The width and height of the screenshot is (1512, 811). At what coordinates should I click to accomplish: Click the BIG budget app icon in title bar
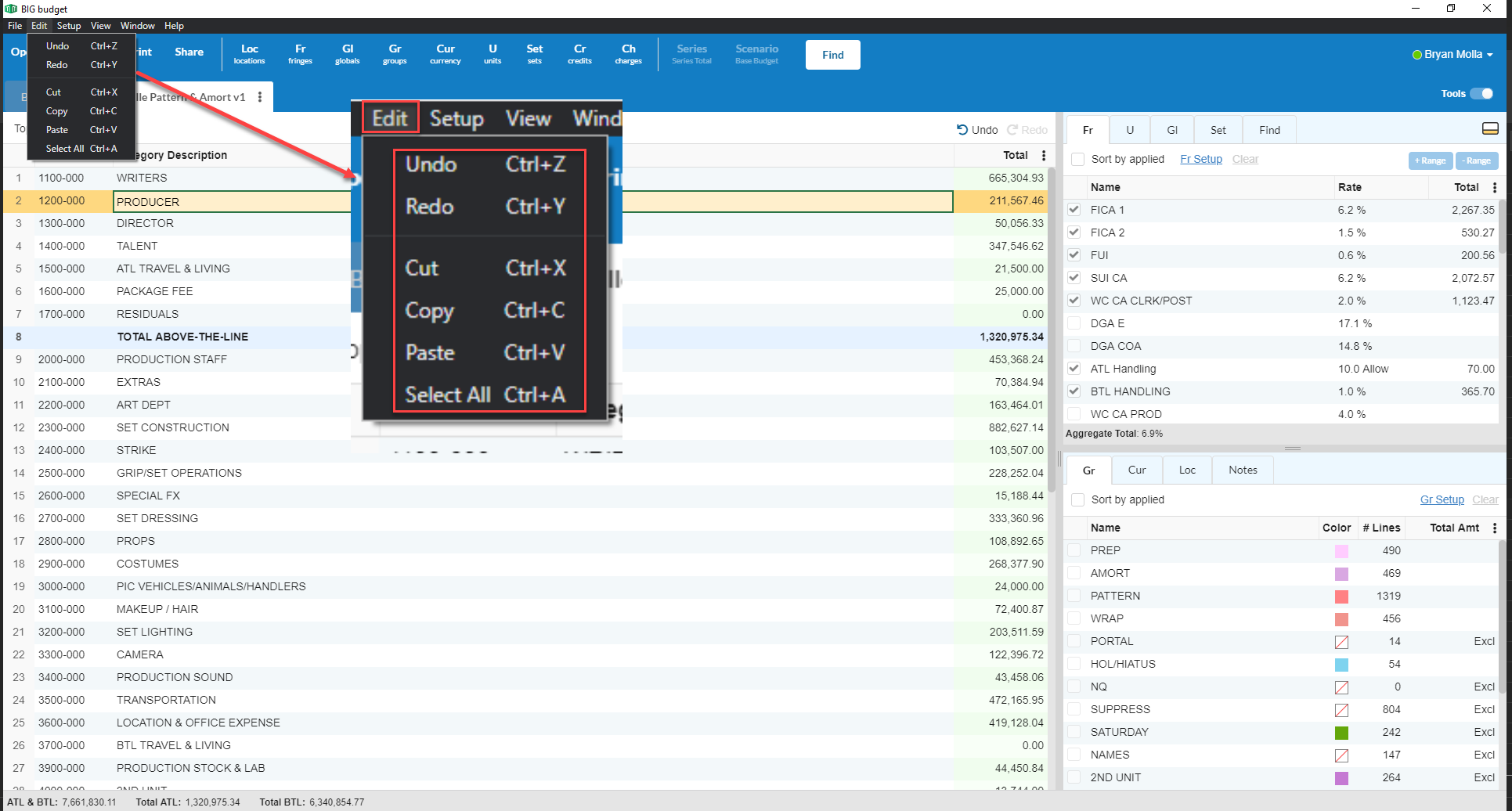tap(11, 9)
